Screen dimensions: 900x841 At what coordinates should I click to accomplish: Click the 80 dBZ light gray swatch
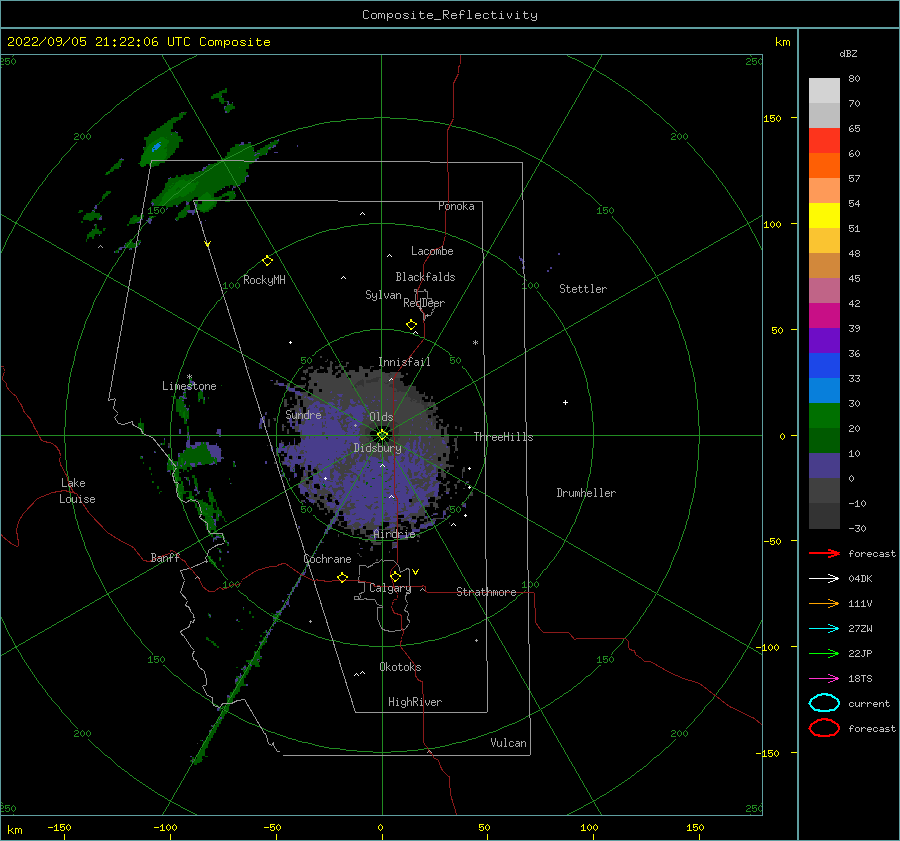pos(824,90)
